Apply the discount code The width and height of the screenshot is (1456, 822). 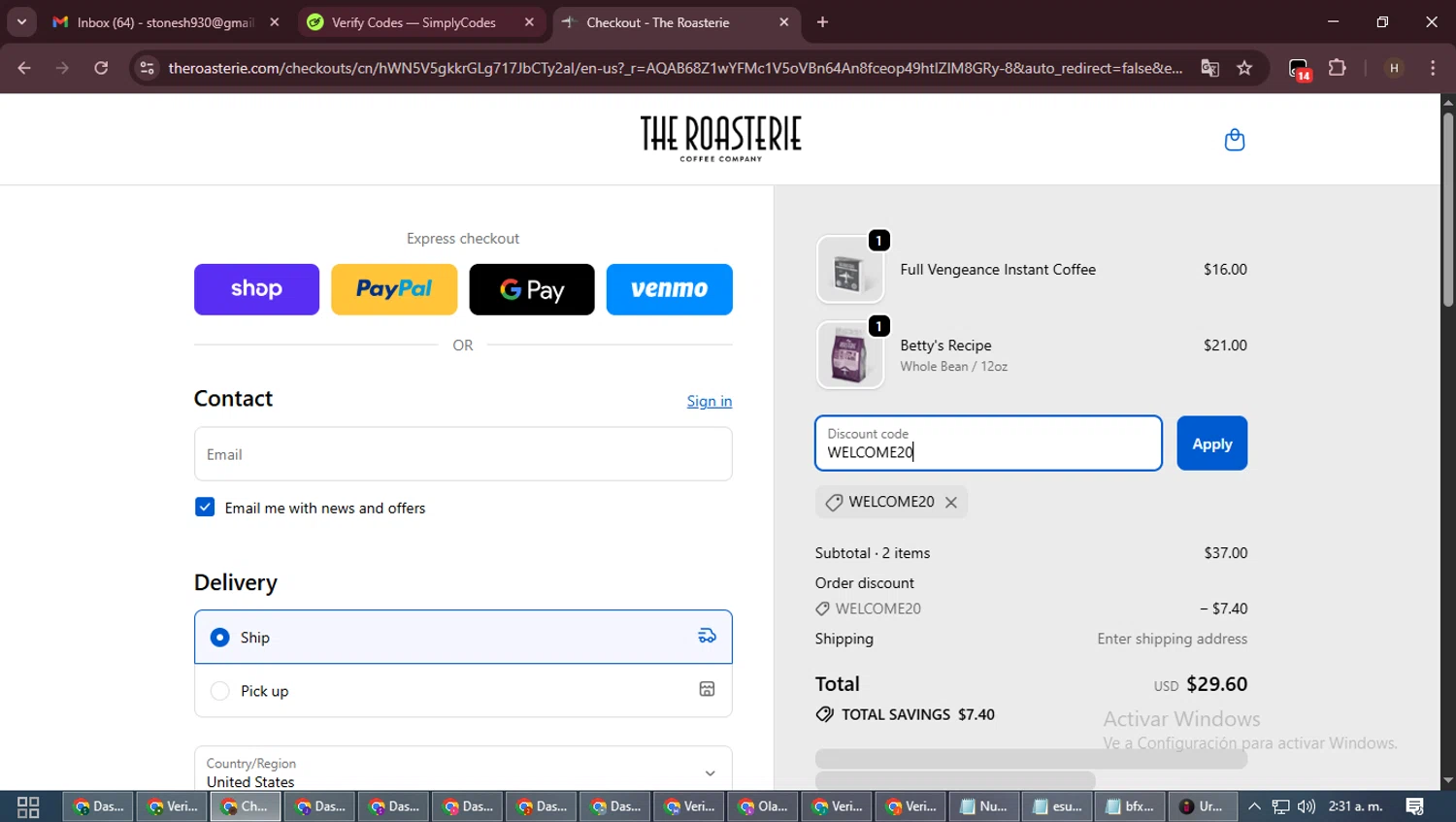[x=1211, y=444]
